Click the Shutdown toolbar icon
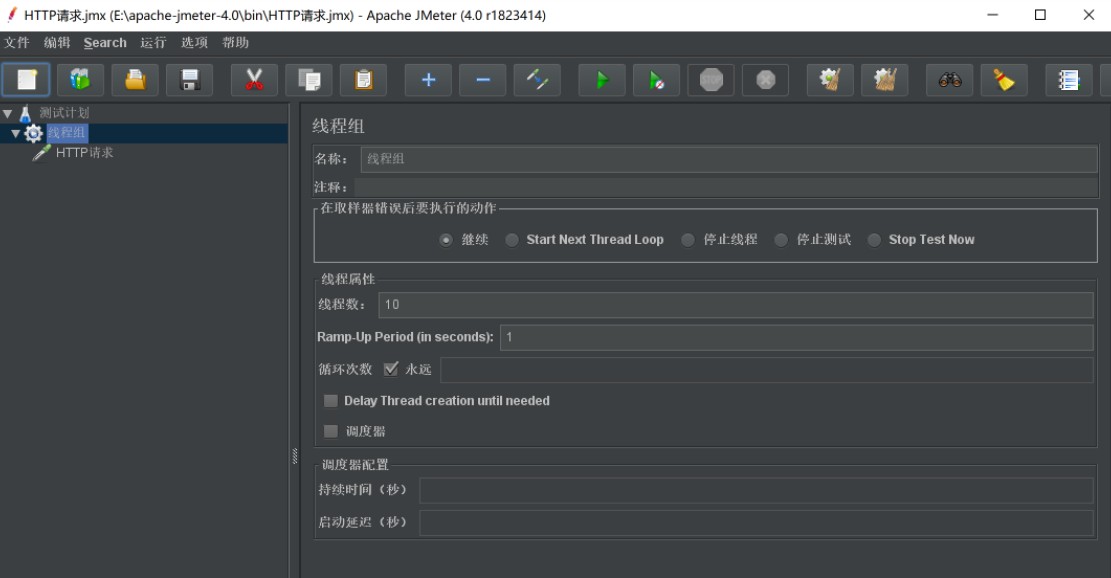 coord(765,79)
